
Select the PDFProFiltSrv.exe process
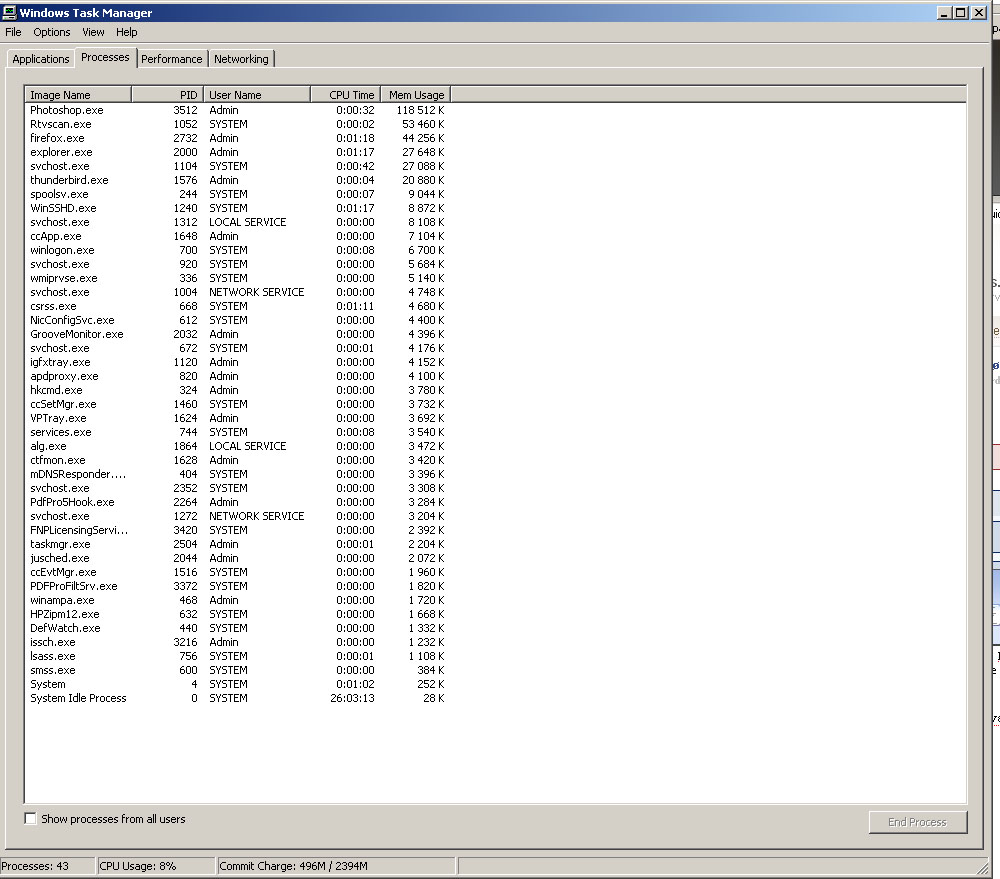coord(237,587)
